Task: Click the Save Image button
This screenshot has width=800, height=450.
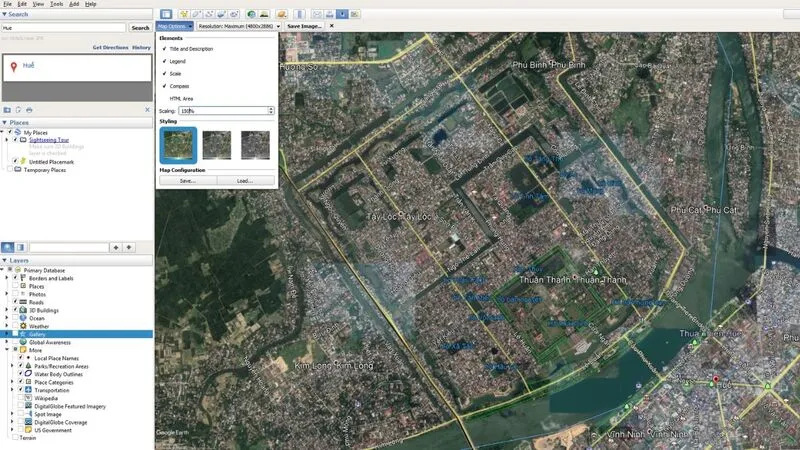Action: (x=305, y=26)
